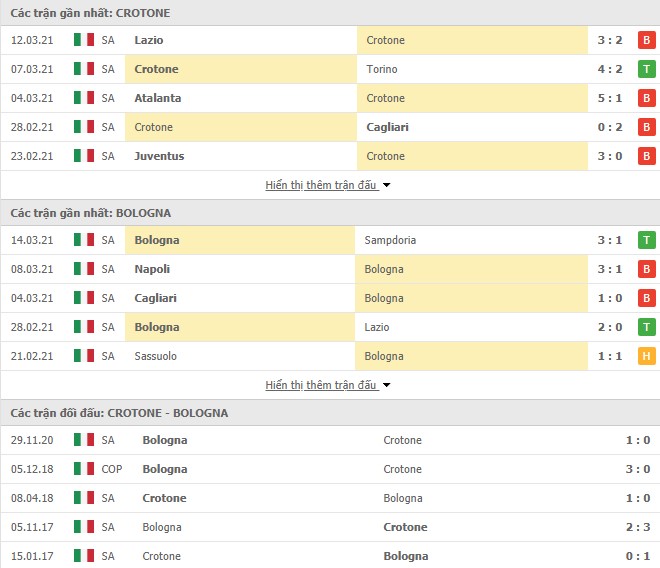Expand more Bologna matches with the arrow
Image resolution: width=660 pixels, height=568 pixels.
pyautogui.click(x=386, y=385)
